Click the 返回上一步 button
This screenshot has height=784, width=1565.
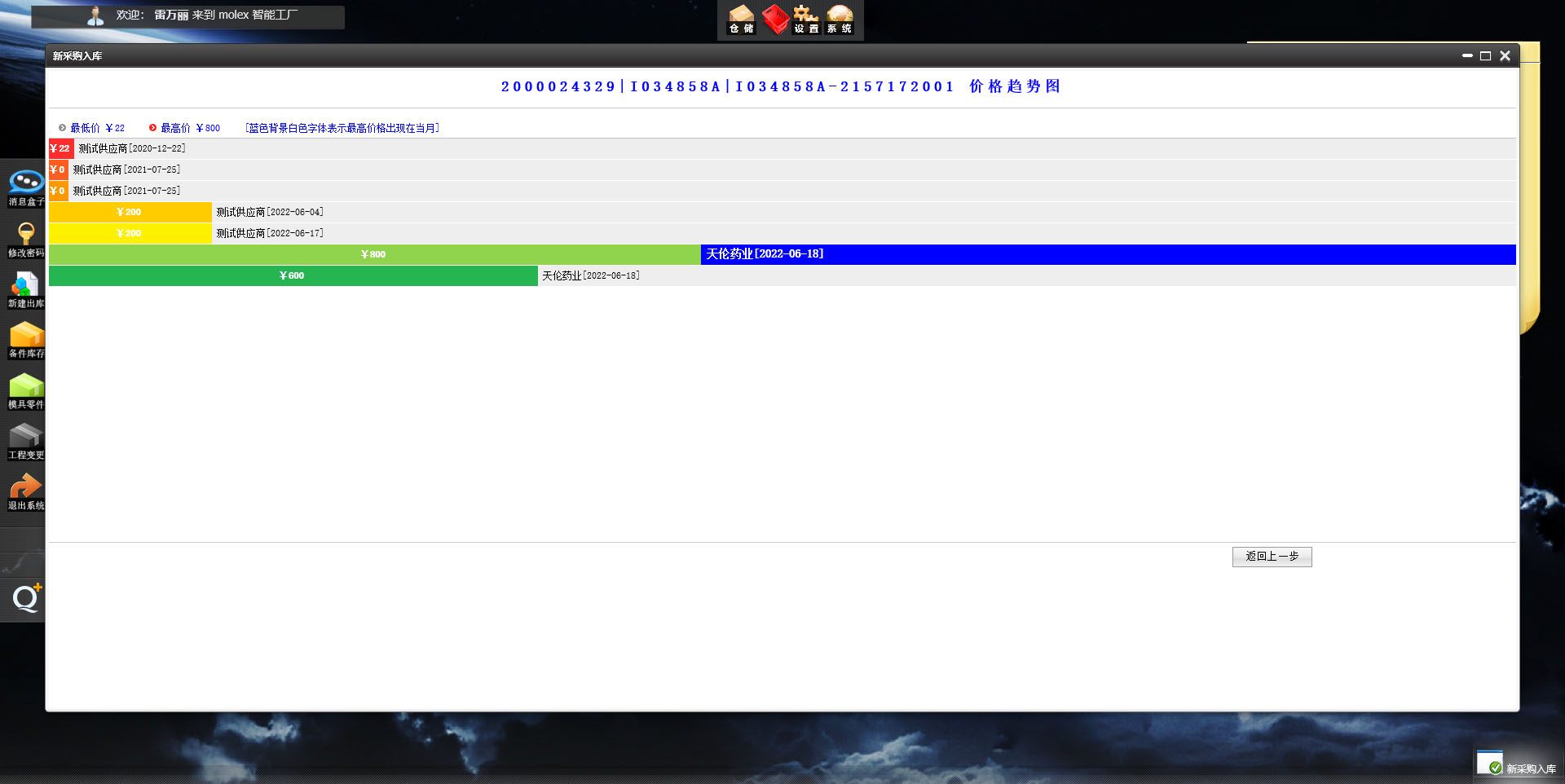[1272, 557]
